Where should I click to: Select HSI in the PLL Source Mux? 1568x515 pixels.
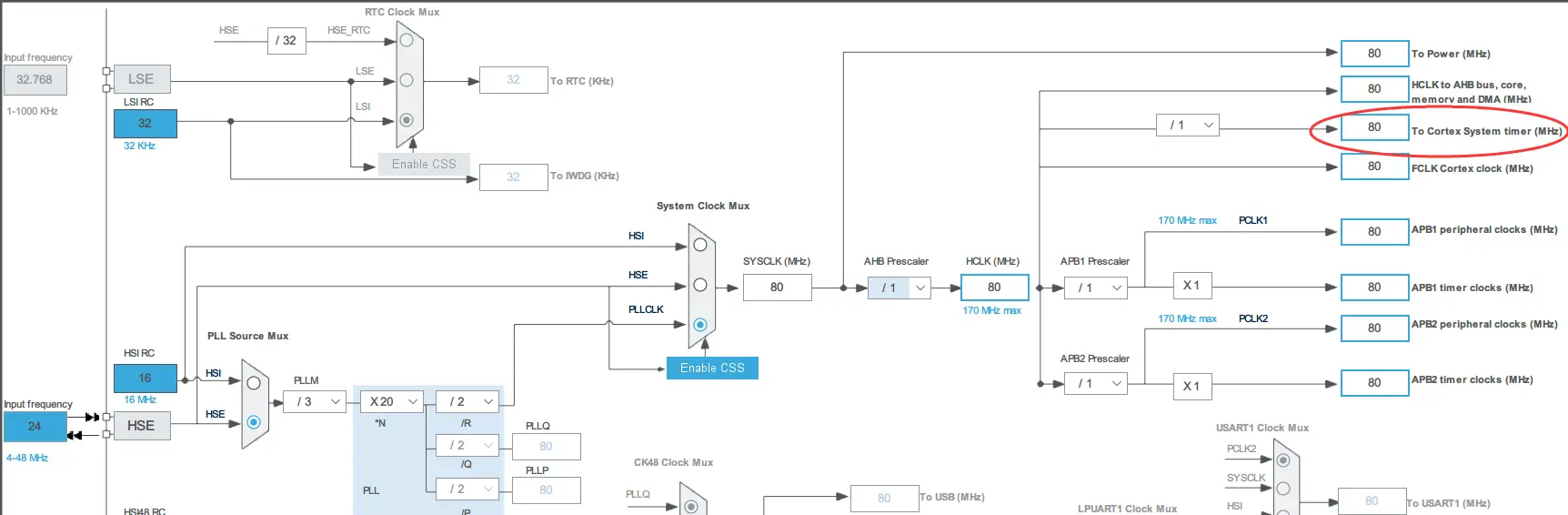(x=254, y=383)
